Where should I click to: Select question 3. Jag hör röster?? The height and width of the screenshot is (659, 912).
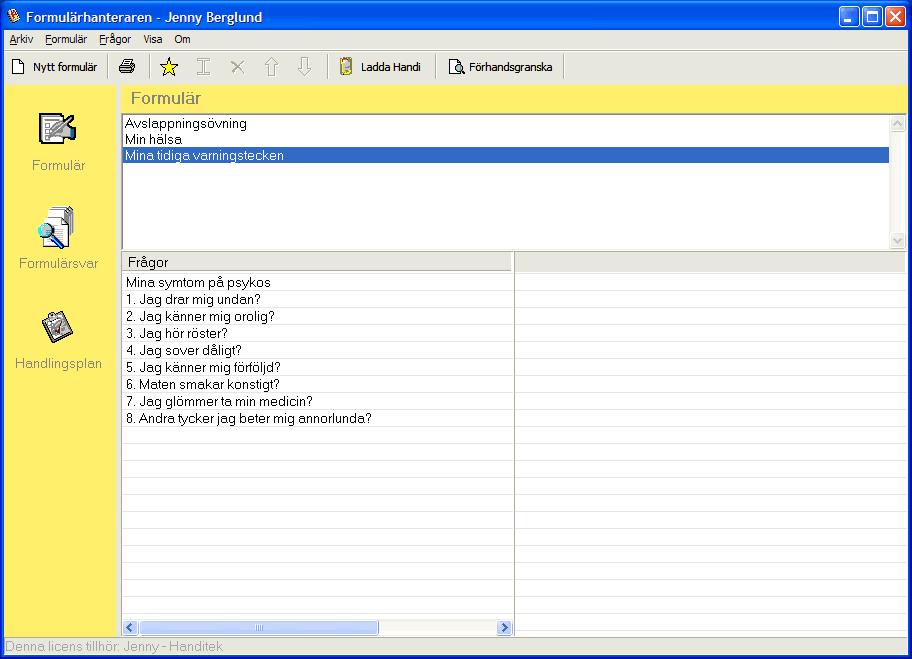[318, 333]
